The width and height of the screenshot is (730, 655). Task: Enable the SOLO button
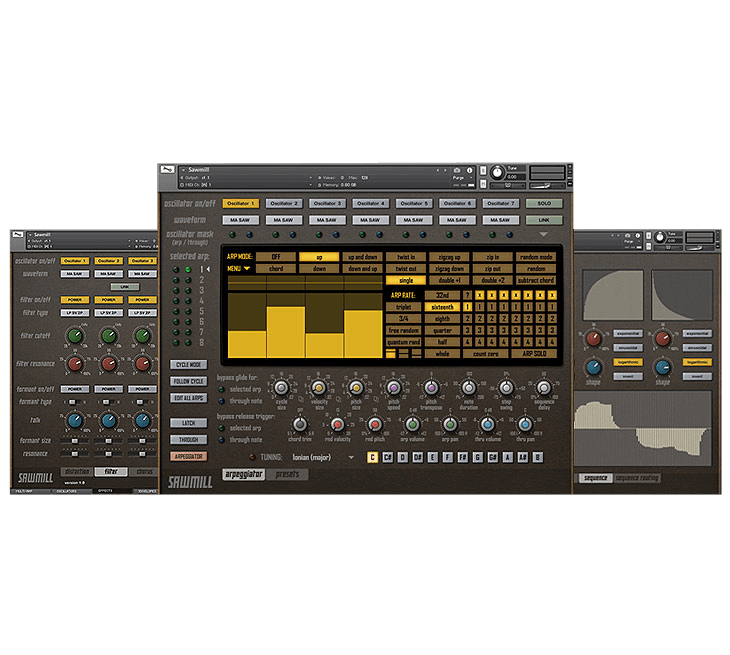pos(544,203)
